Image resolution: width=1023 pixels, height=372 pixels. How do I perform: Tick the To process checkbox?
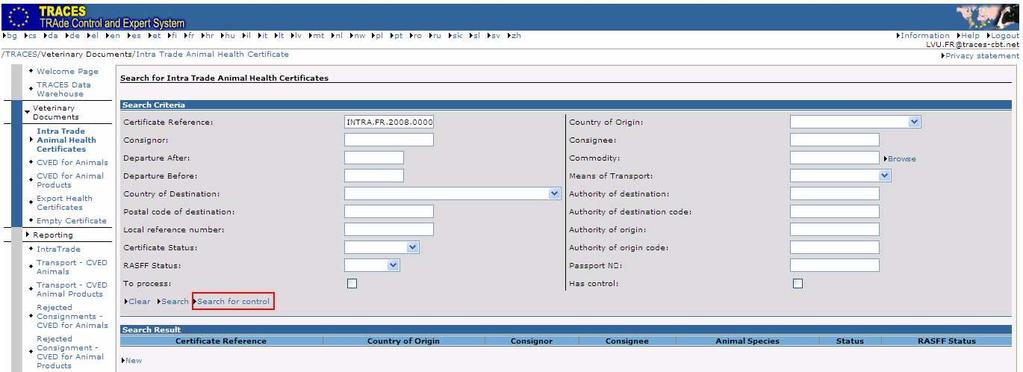coord(352,283)
